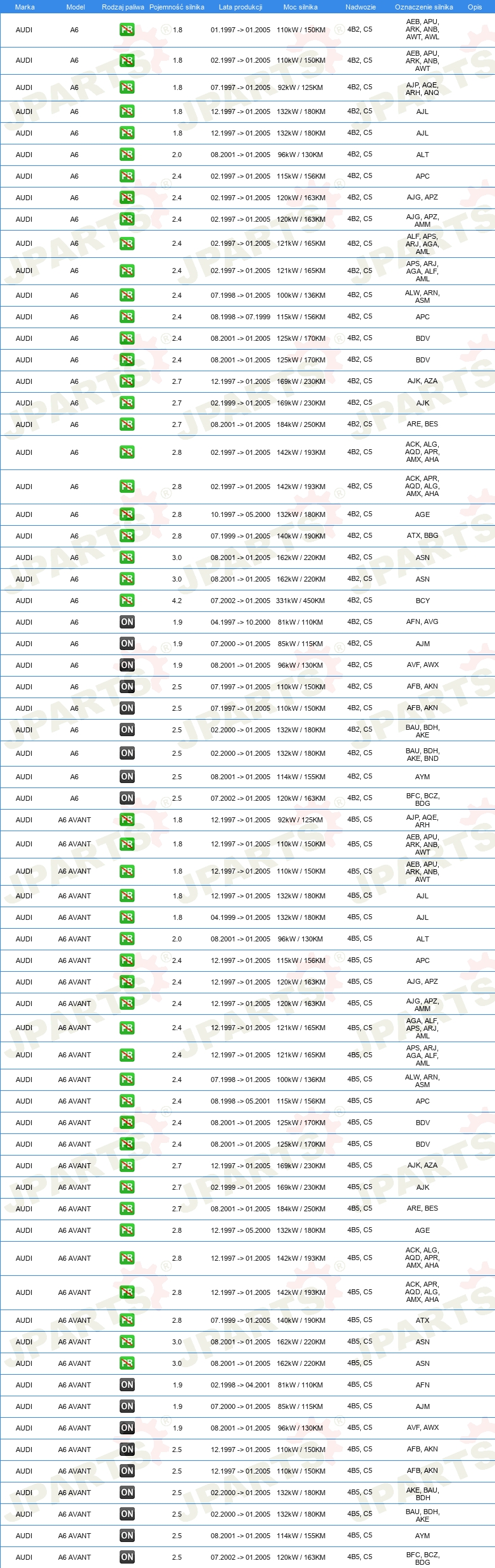This screenshot has width=495, height=1568.
Task: Click the Nadwozie column header
Action: click(x=361, y=7)
